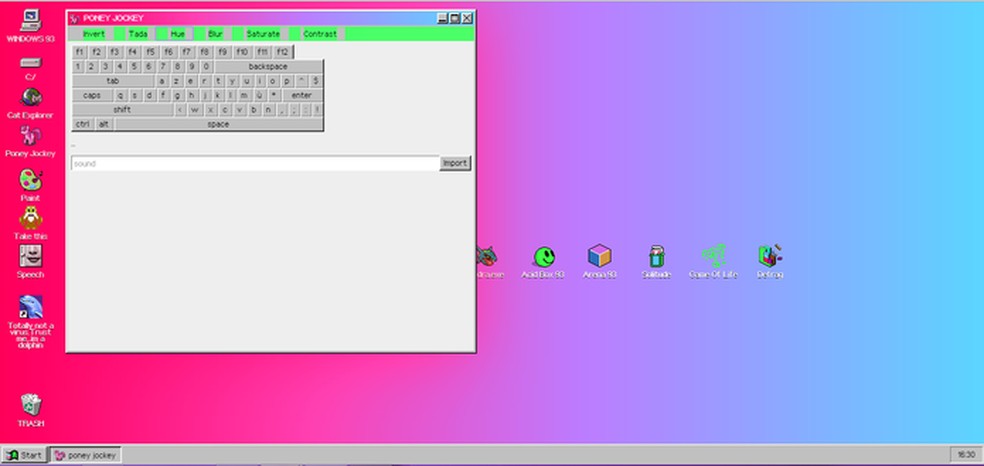
Task: Click the 'n' key on virtual keyboard
Action: (x=268, y=110)
